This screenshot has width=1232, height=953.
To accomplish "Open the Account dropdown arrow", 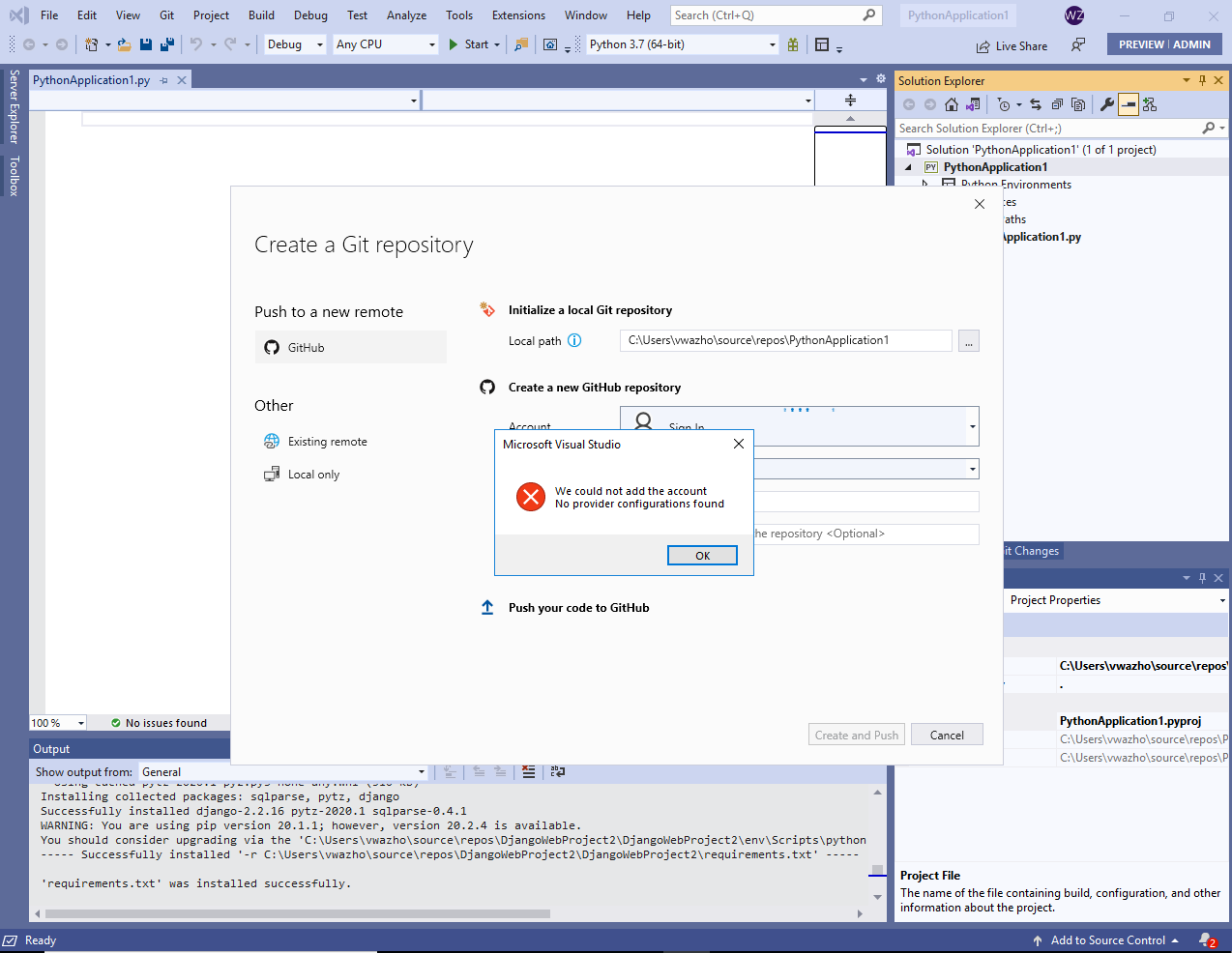I will pos(972,426).
